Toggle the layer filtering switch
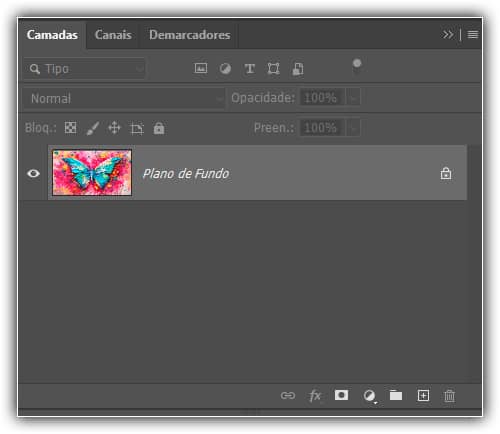 pos(357,66)
